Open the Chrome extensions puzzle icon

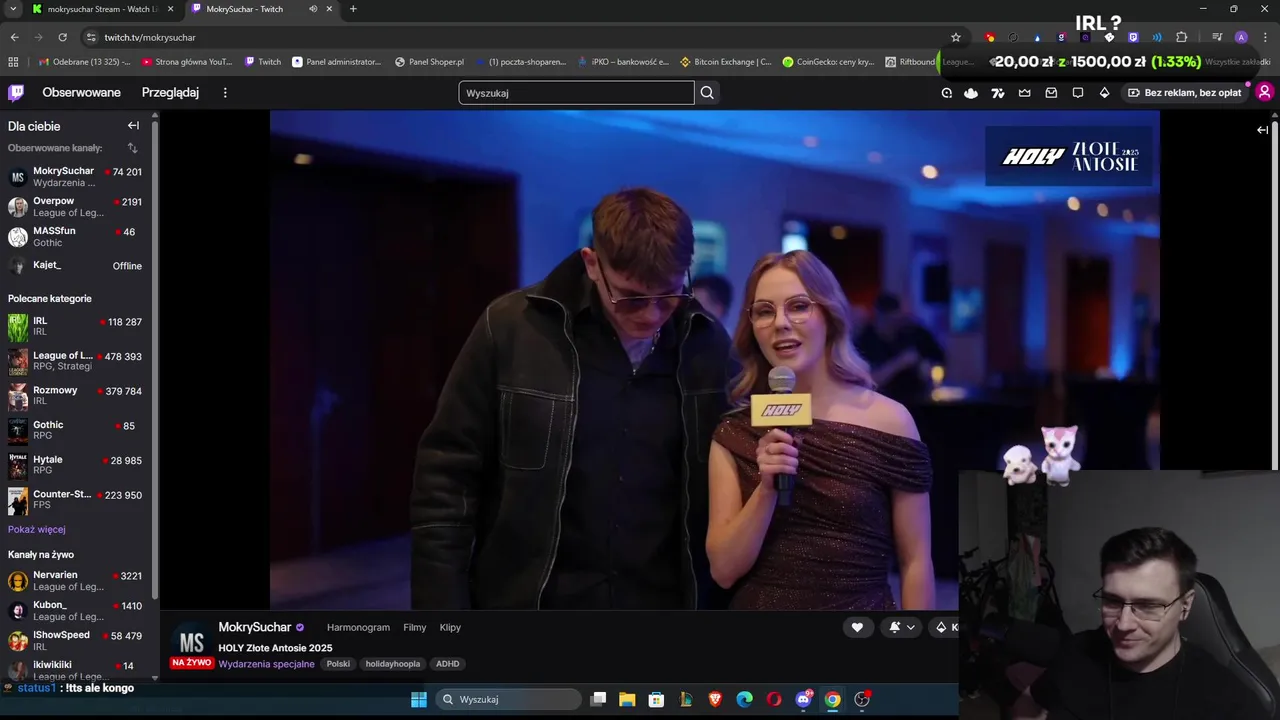pyautogui.click(x=1181, y=37)
